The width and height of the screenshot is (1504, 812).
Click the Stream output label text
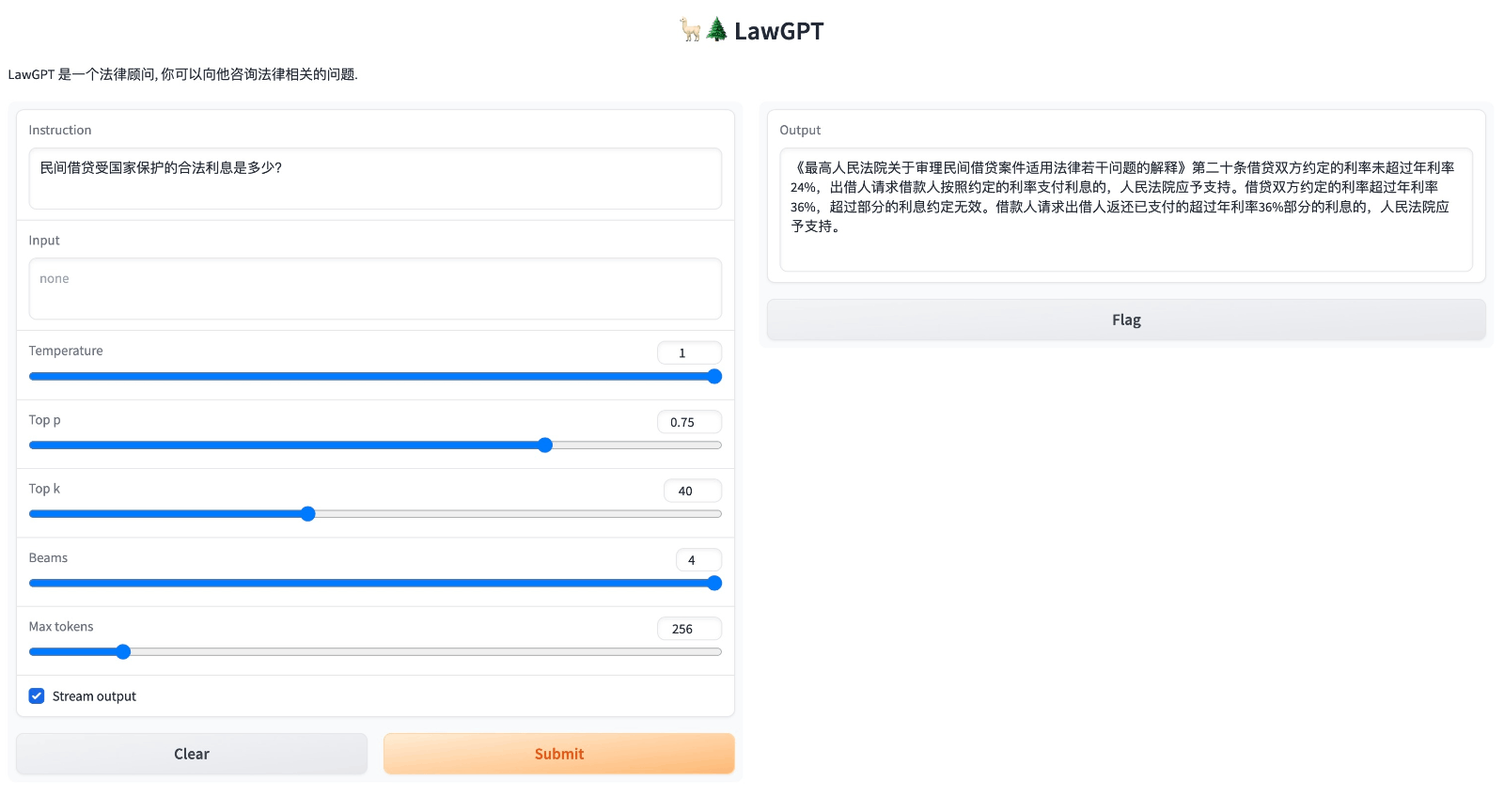94,696
